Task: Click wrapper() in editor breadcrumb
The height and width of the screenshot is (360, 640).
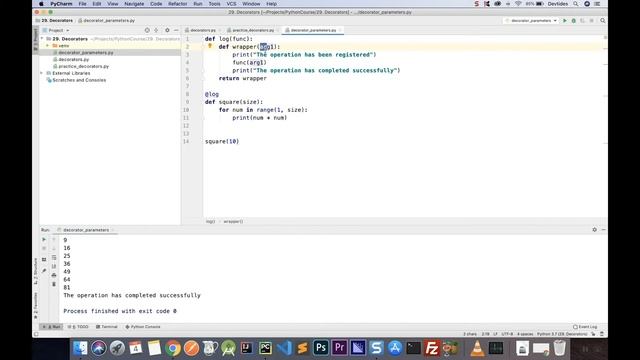Action: (x=233, y=221)
